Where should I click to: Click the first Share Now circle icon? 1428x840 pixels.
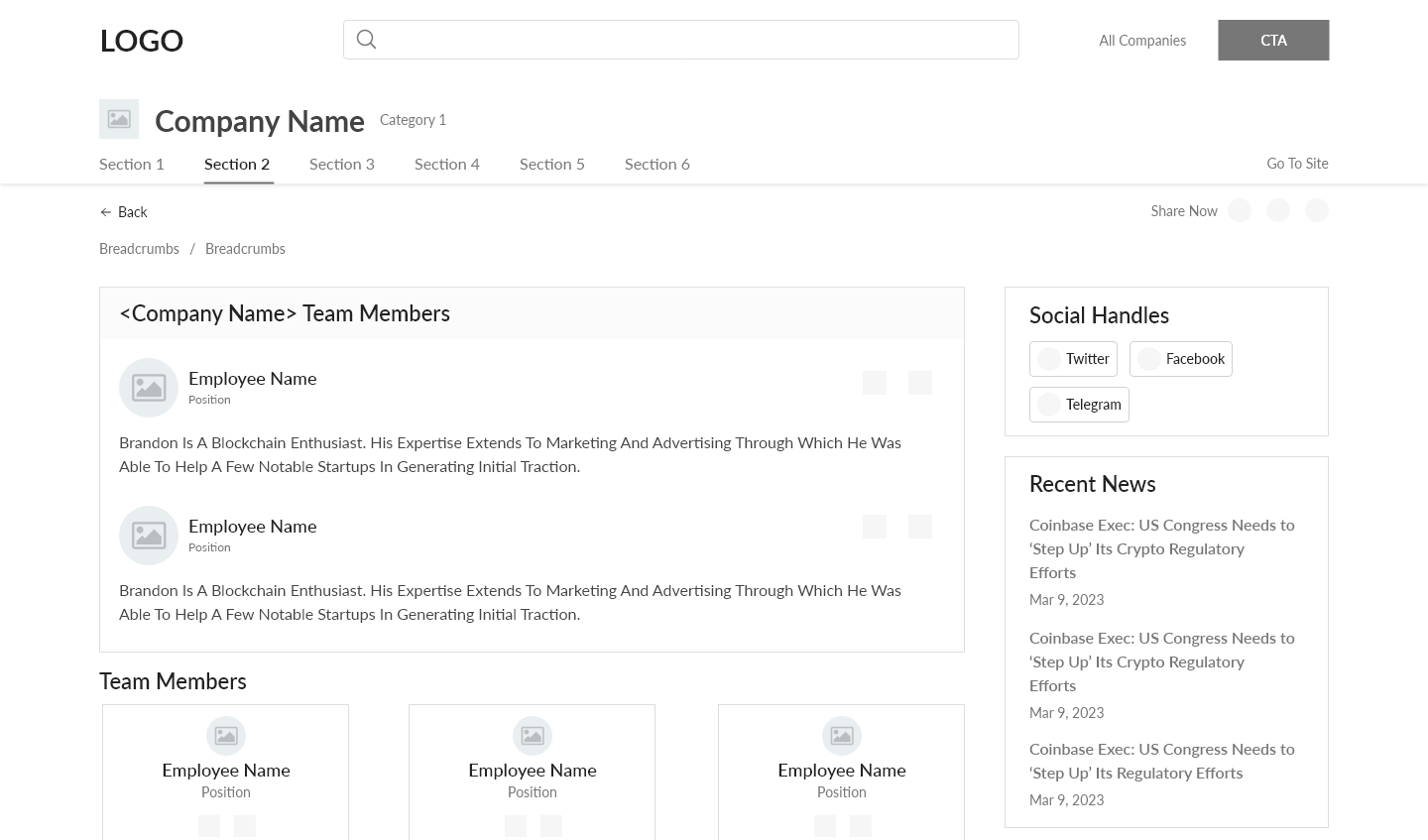(x=1240, y=210)
